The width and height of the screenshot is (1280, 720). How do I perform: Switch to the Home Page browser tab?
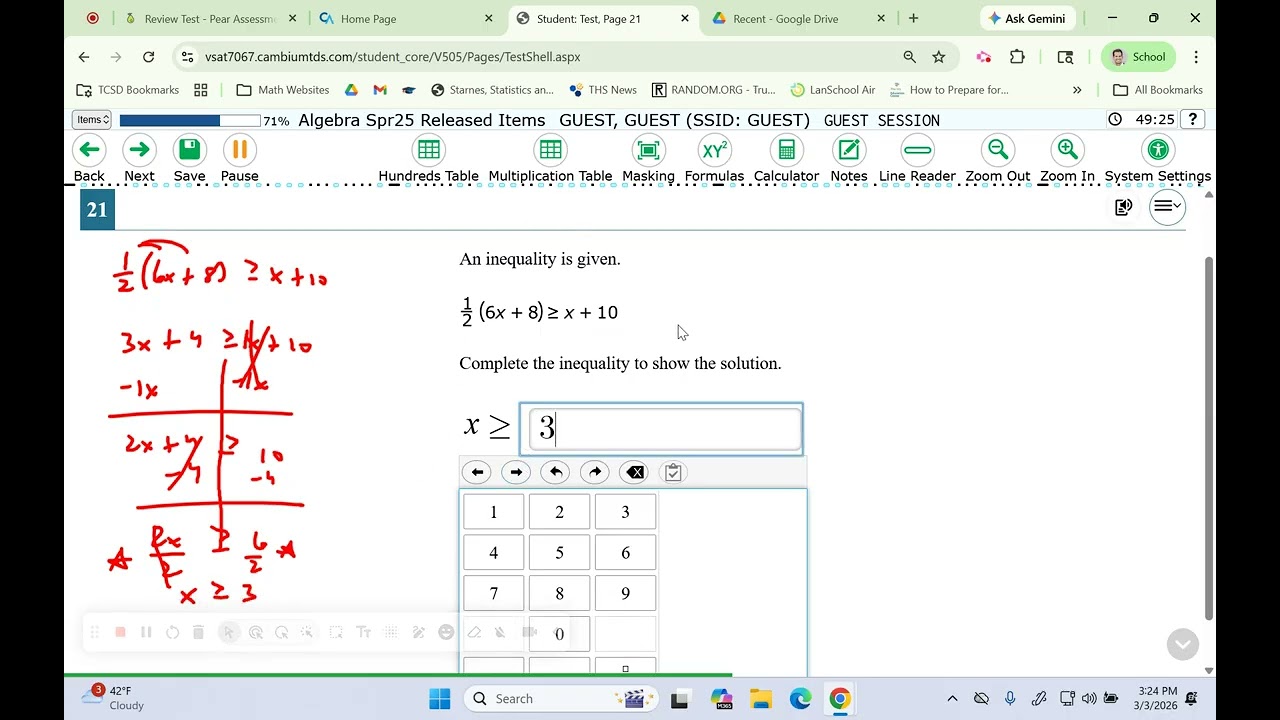[x=407, y=18]
